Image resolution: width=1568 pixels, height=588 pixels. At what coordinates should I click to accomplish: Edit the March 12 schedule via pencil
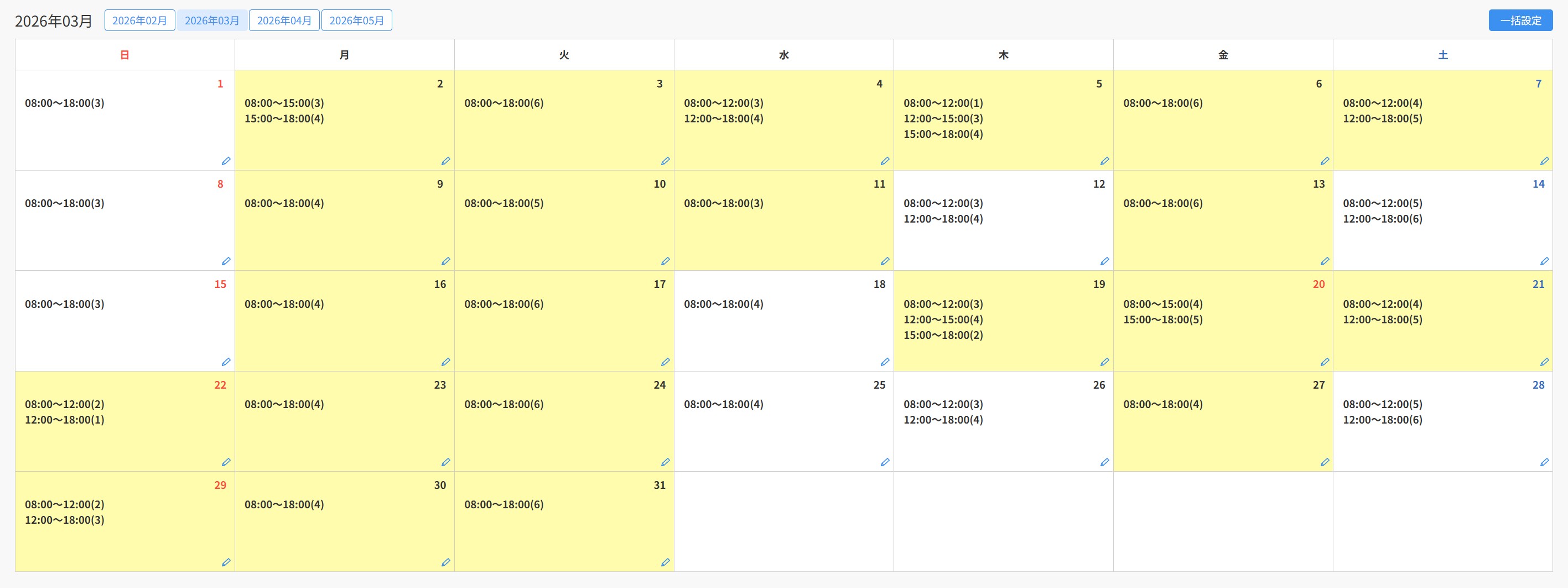1104,261
